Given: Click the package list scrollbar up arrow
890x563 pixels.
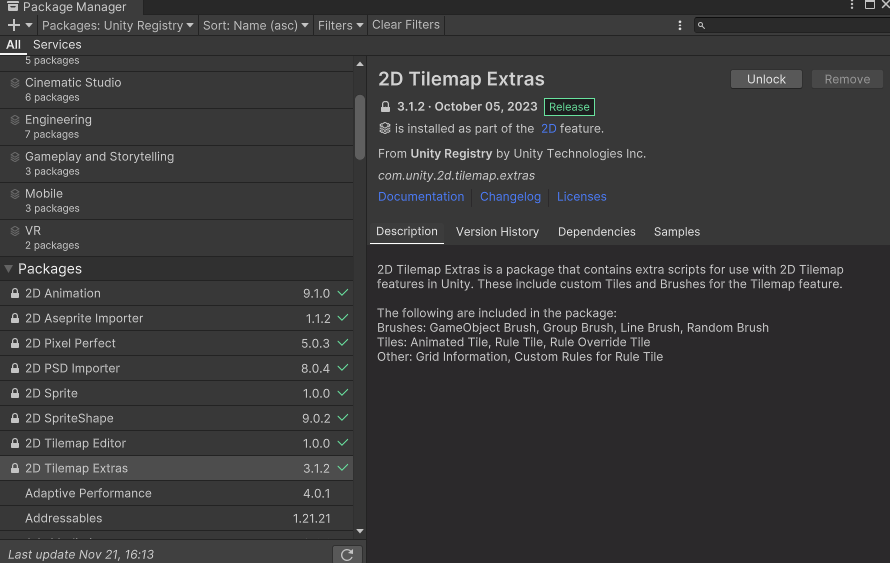Looking at the screenshot, I should pyautogui.click(x=360, y=64).
